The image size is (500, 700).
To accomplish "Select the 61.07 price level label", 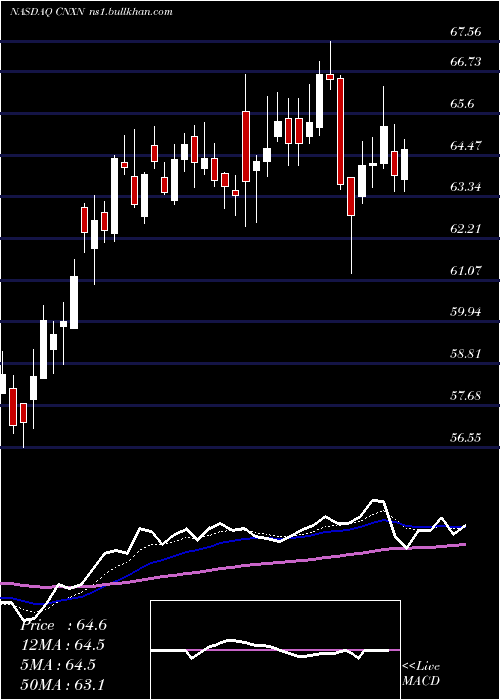I will [x=466, y=270].
